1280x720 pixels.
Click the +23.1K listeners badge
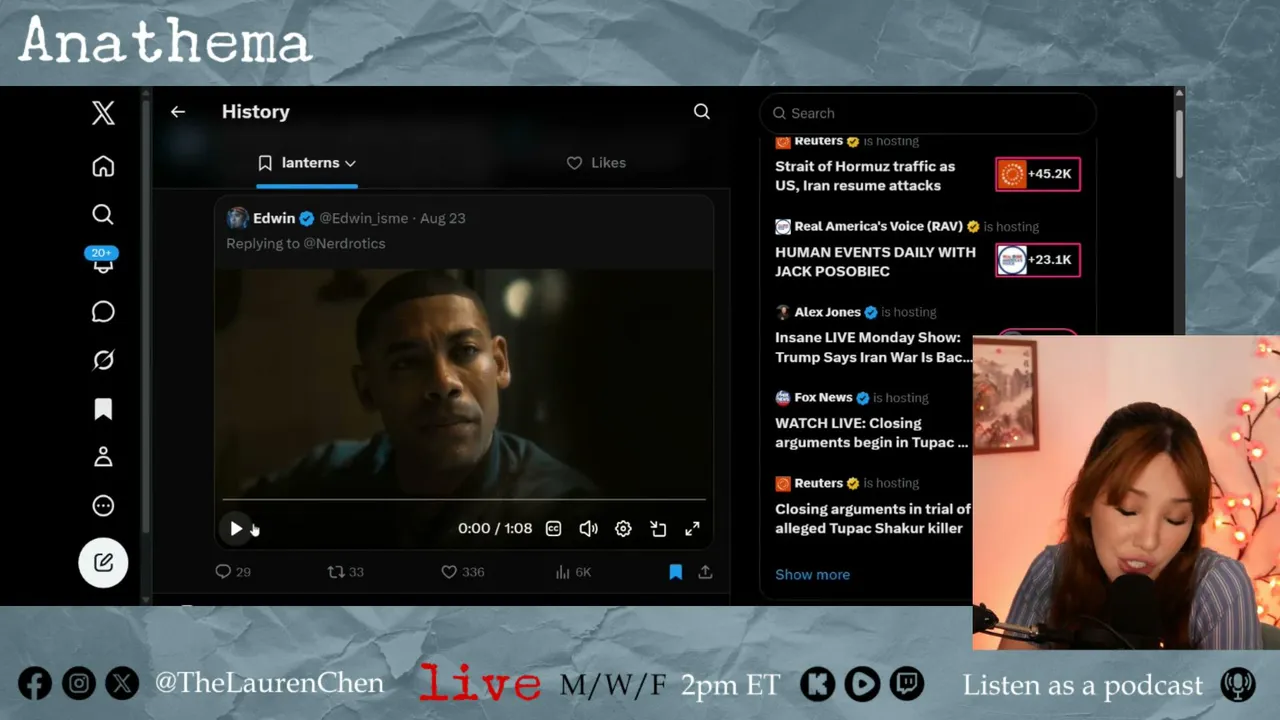point(1038,260)
